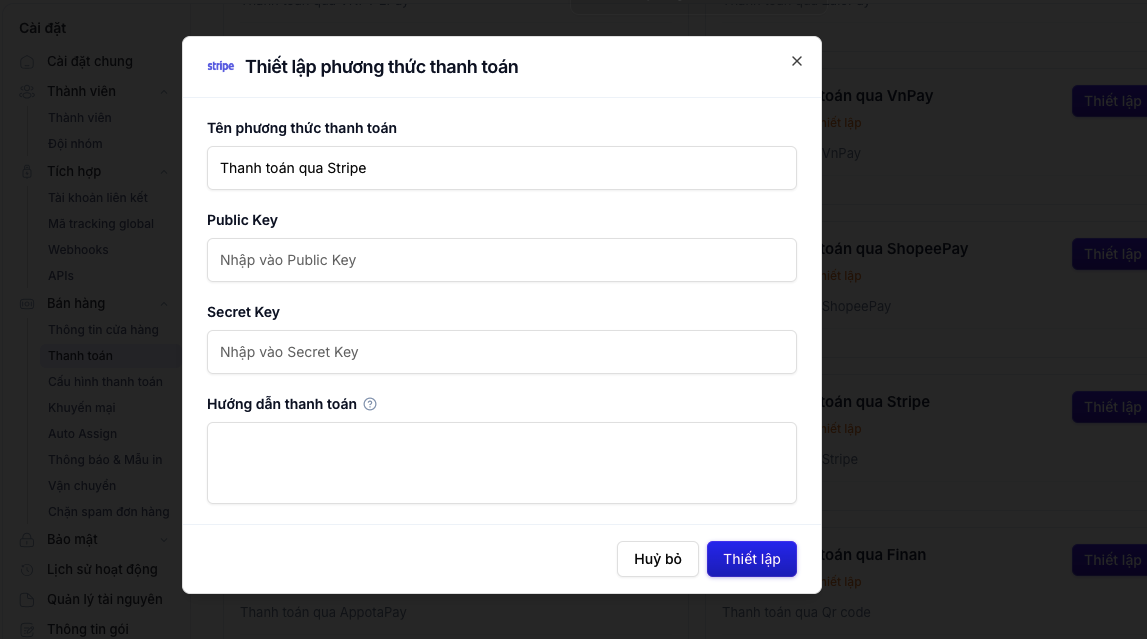Click the Stripe logo in dialog header

pos(220,67)
